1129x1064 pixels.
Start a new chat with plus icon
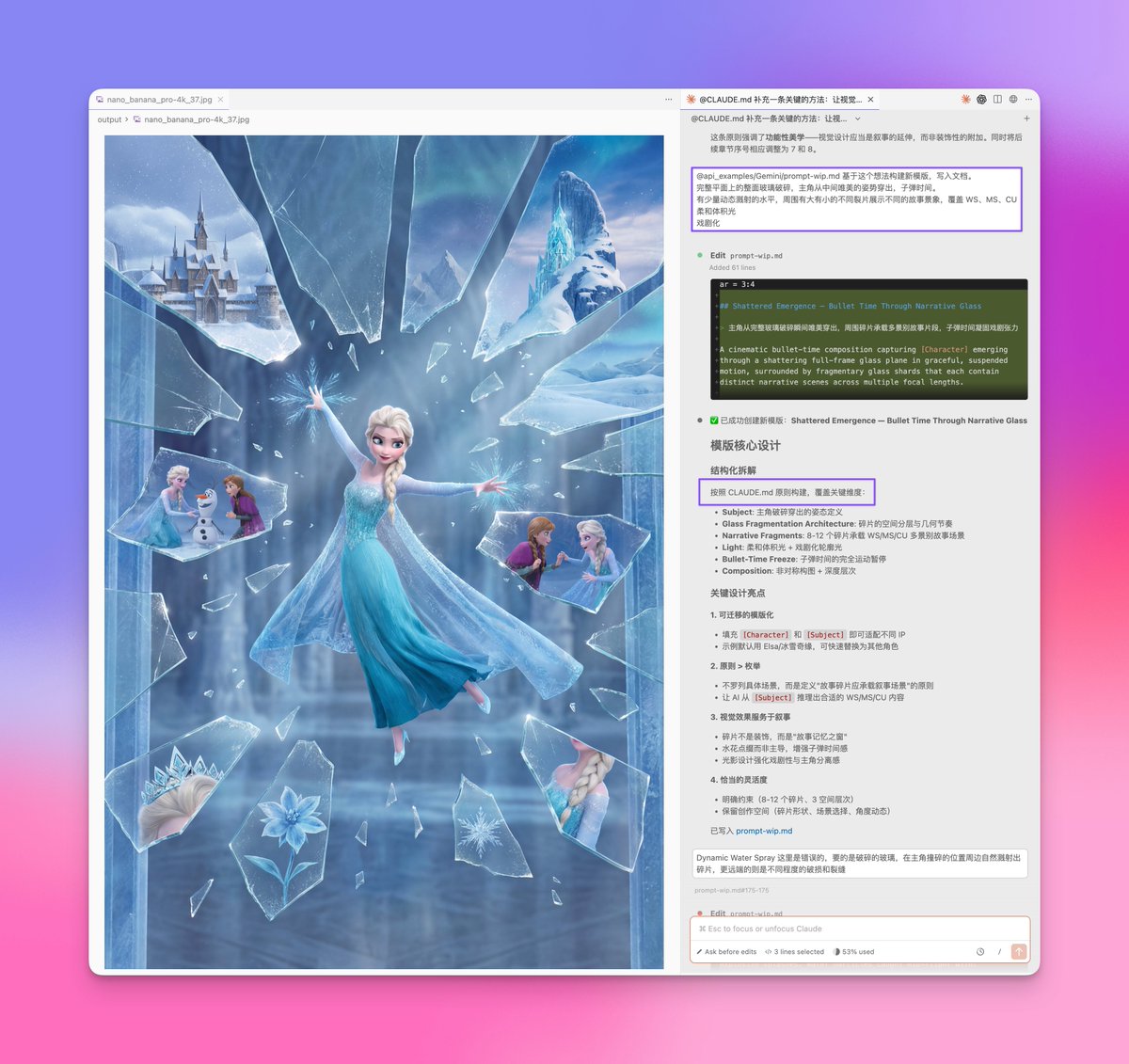click(1026, 119)
